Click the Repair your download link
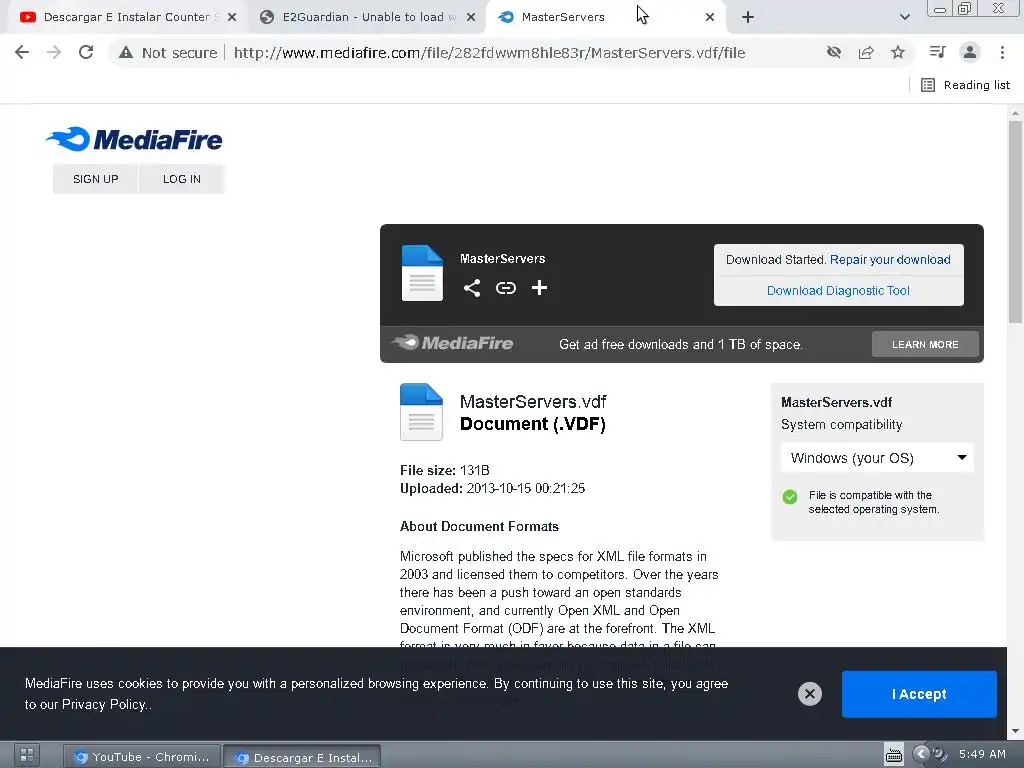The image size is (1024, 768). [x=889, y=259]
